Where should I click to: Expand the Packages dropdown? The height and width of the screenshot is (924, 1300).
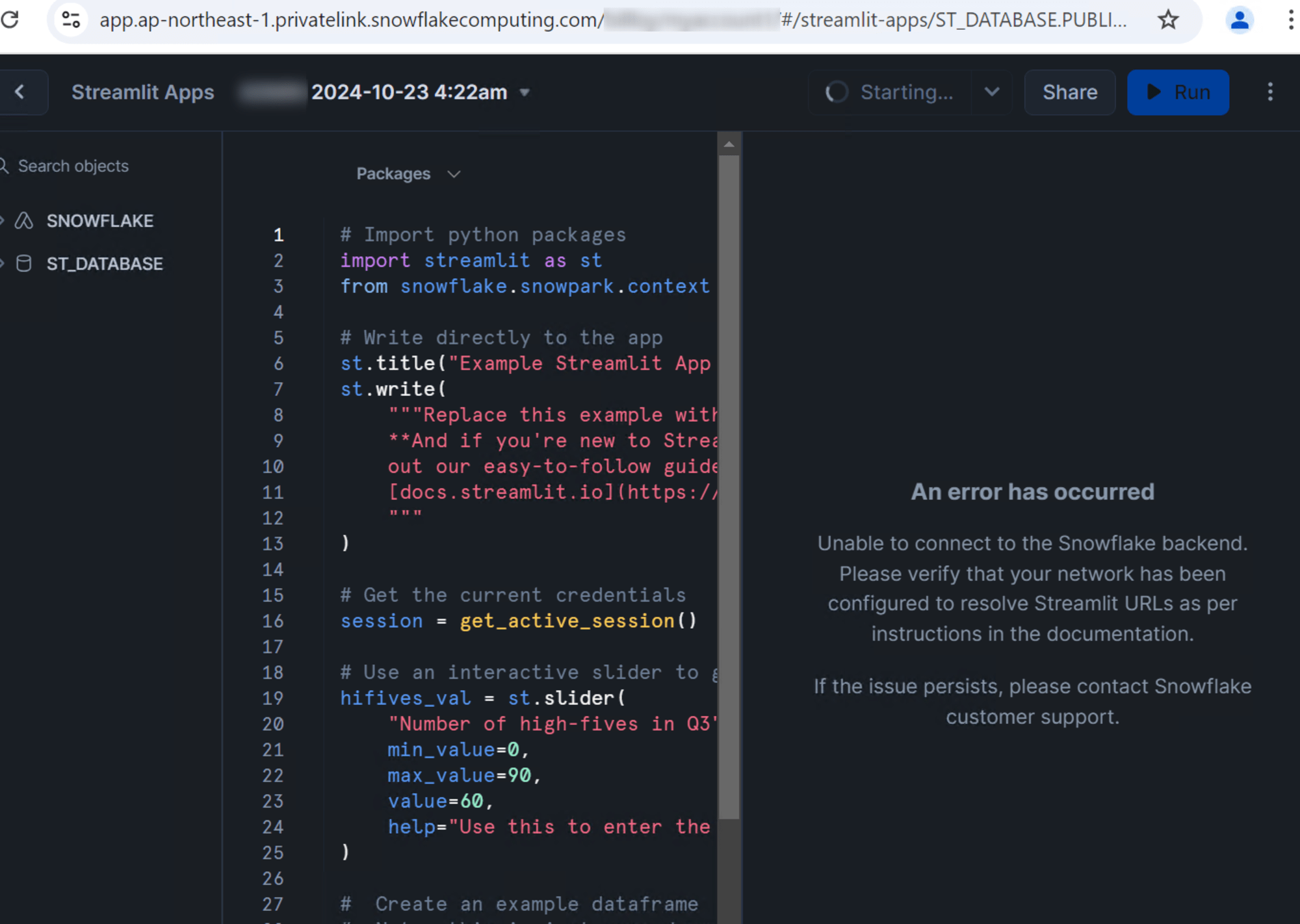409,174
